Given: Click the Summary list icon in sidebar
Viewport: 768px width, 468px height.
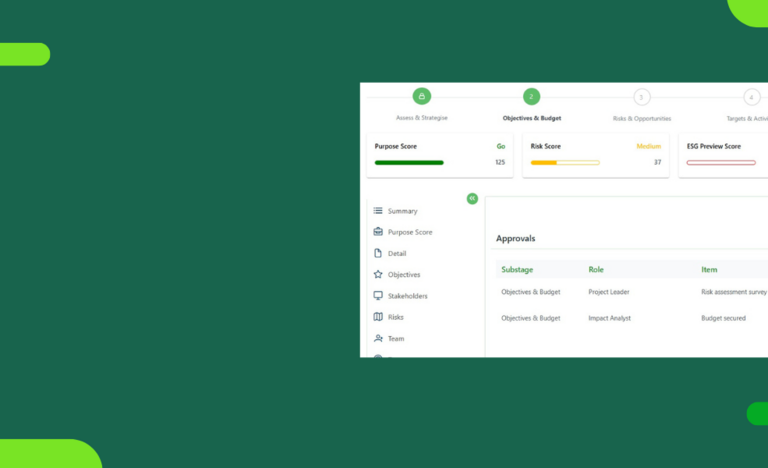Looking at the screenshot, I should point(378,211).
